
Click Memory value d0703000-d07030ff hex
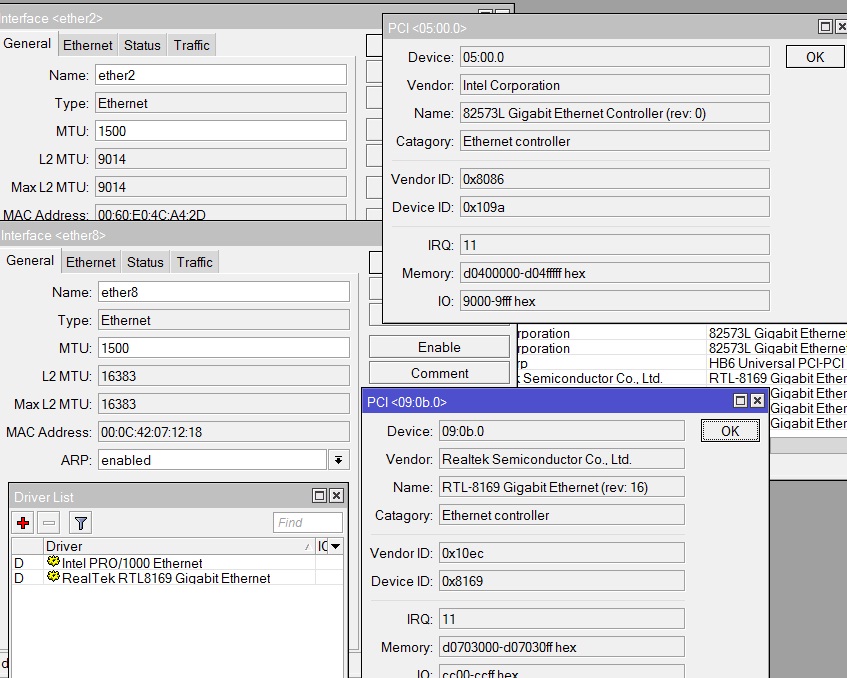[x=562, y=647]
